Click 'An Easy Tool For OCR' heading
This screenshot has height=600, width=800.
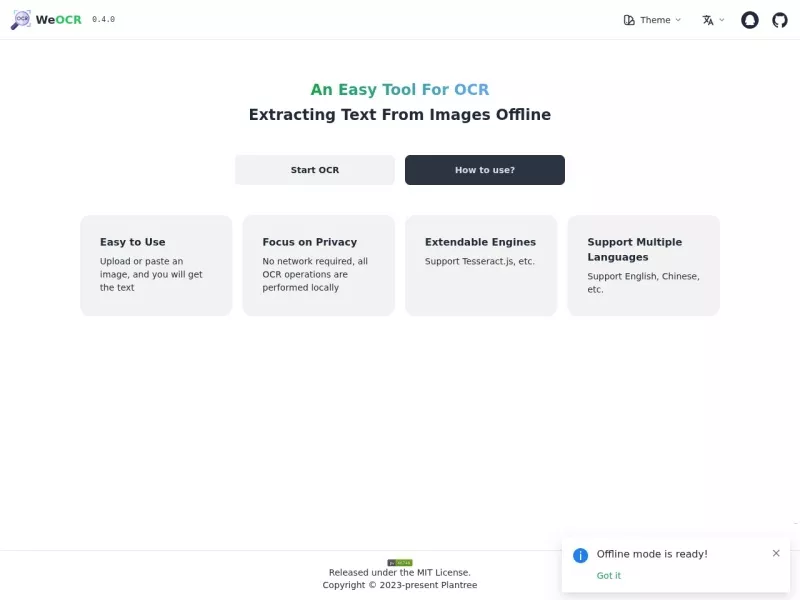pos(400,89)
